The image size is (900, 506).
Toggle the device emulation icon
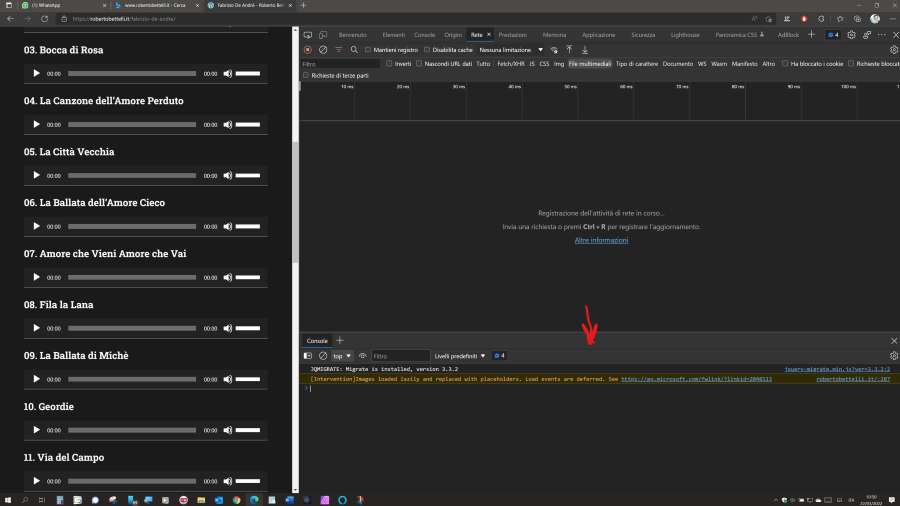pos(323,35)
